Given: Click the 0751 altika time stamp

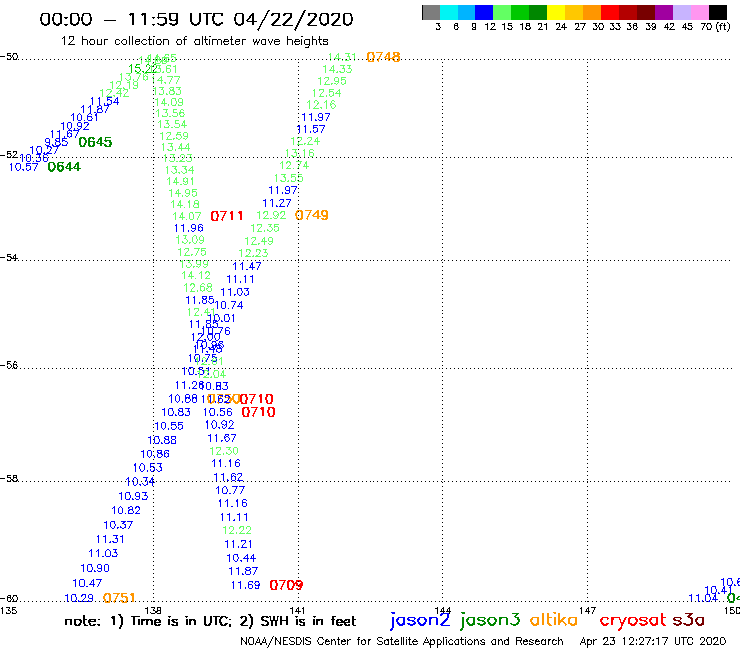Looking at the screenshot, I should (x=119, y=598).
